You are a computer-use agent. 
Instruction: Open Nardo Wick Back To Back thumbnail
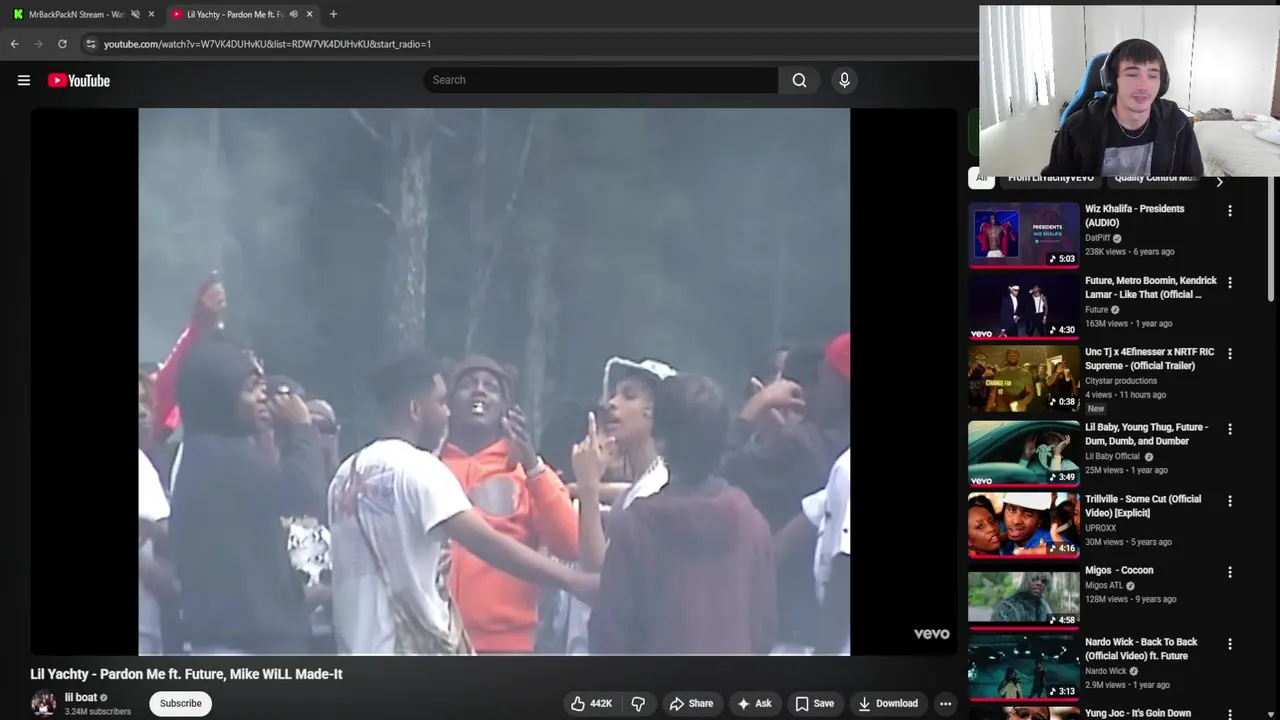coord(1023,668)
